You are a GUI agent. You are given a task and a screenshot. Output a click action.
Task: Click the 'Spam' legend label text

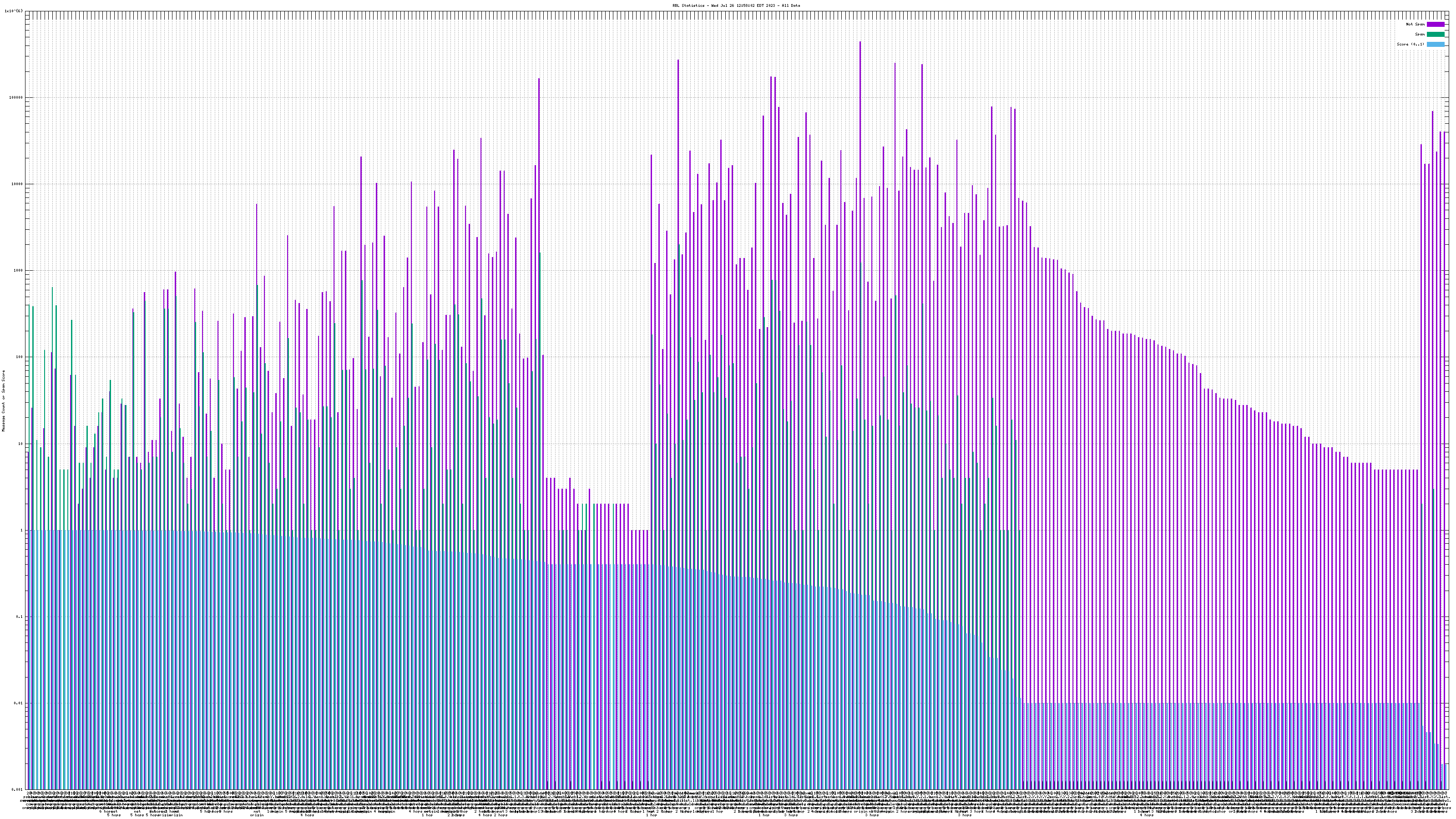[1420, 35]
